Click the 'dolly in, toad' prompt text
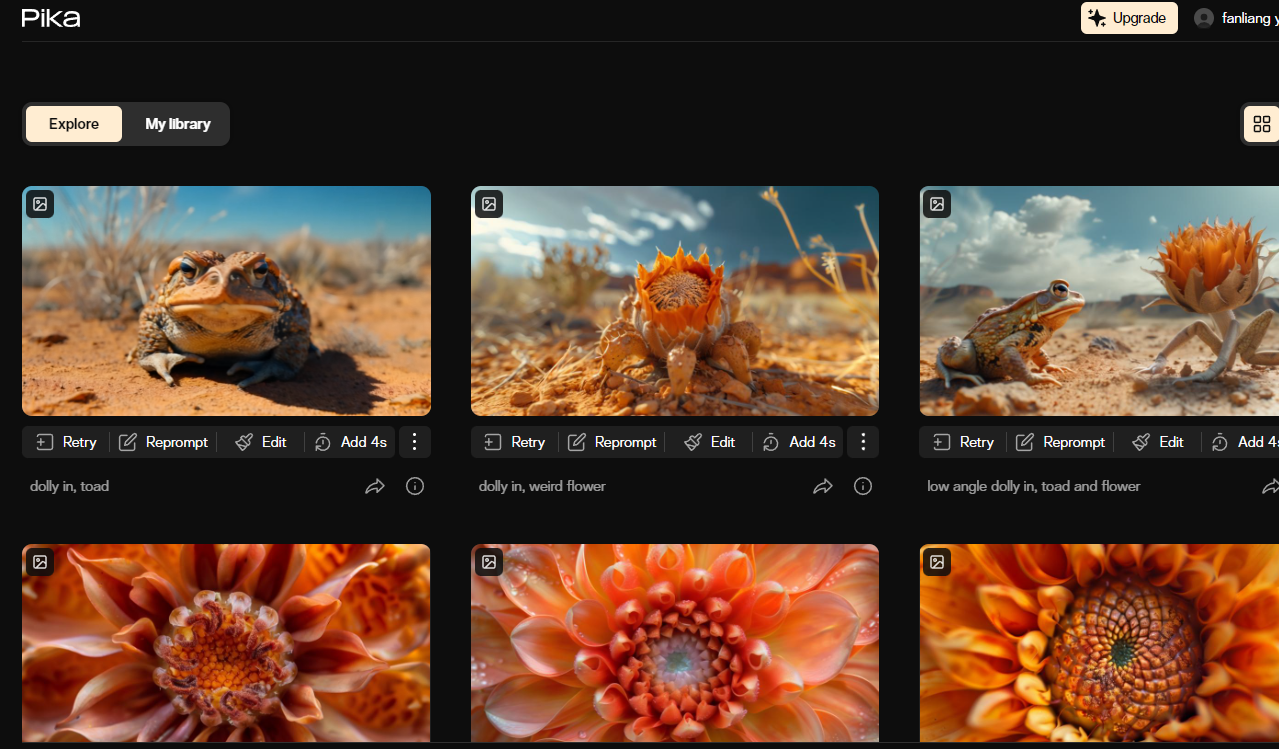Screen dimensions: 1279x749 click(x=70, y=486)
